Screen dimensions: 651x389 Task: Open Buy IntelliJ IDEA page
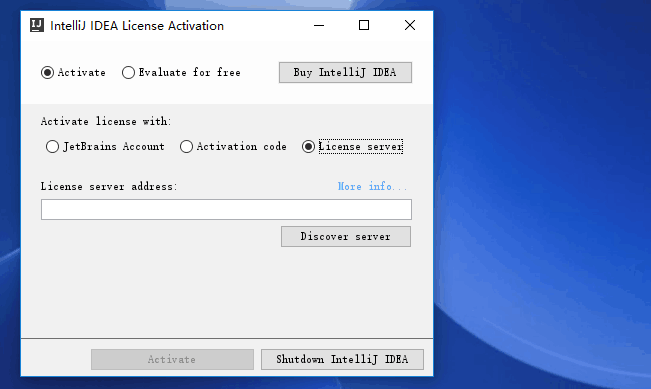(345, 73)
